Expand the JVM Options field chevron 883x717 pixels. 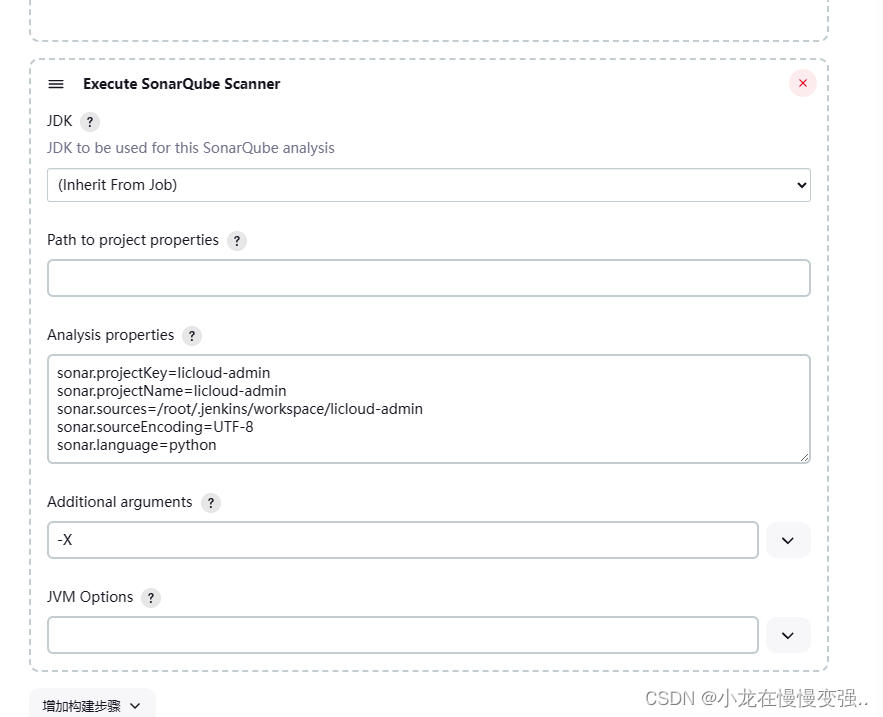788,635
